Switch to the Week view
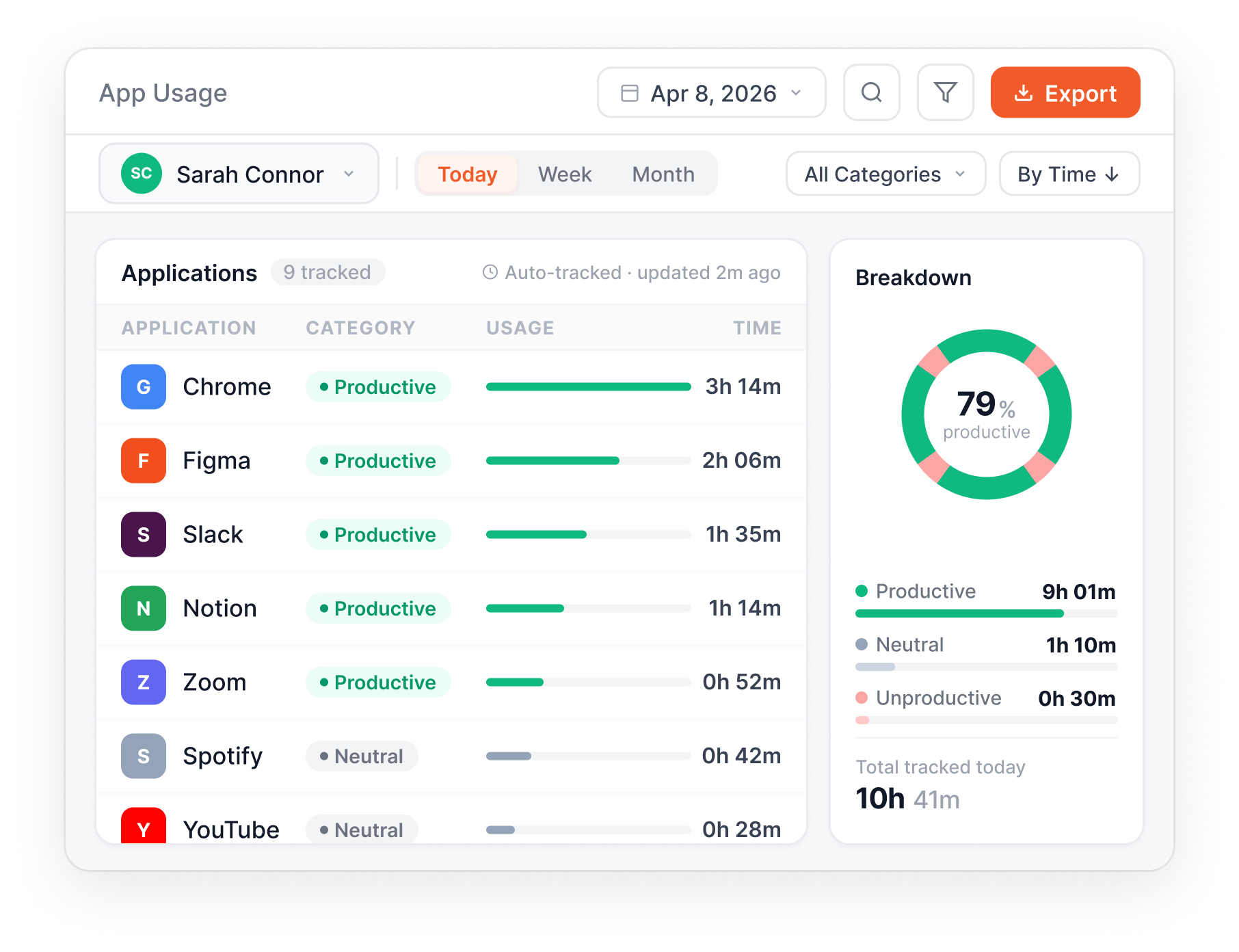This screenshot has height=952, width=1239. pos(565,174)
